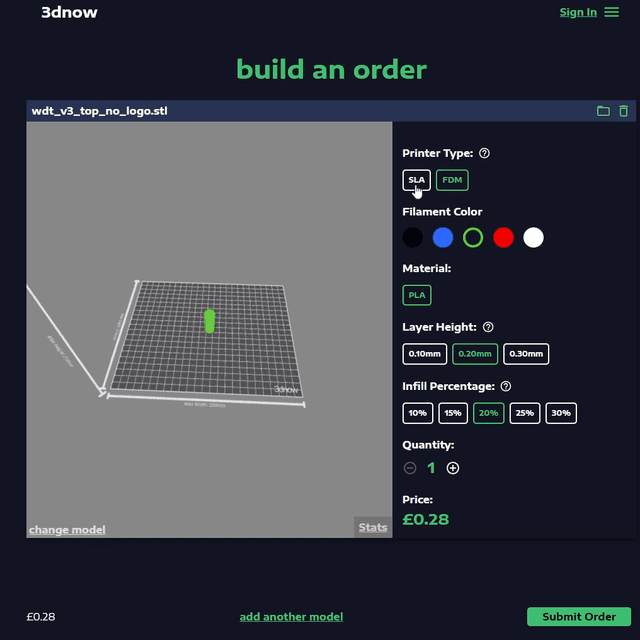Open the Stats panel in viewer

tap(373, 527)
